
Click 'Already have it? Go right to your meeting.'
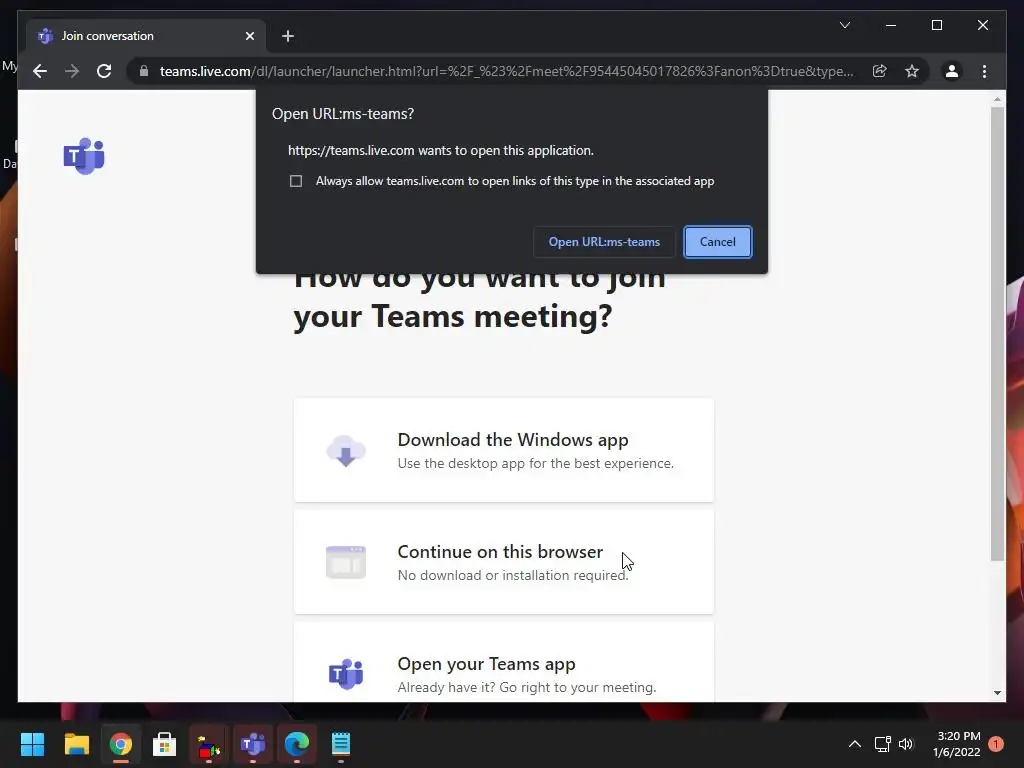pyautogui.click(x=527, y=687)
